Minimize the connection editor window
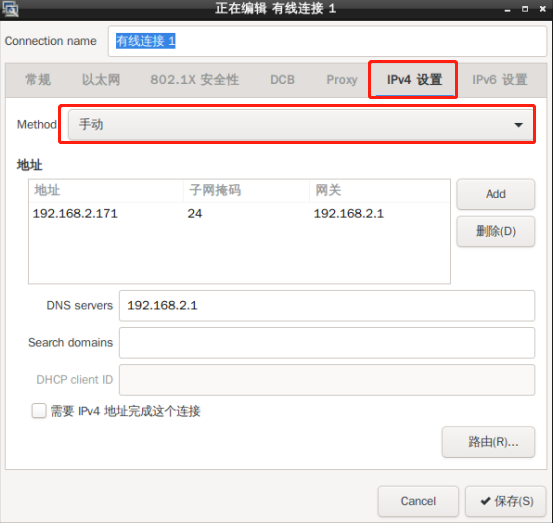 coord(508,10)
